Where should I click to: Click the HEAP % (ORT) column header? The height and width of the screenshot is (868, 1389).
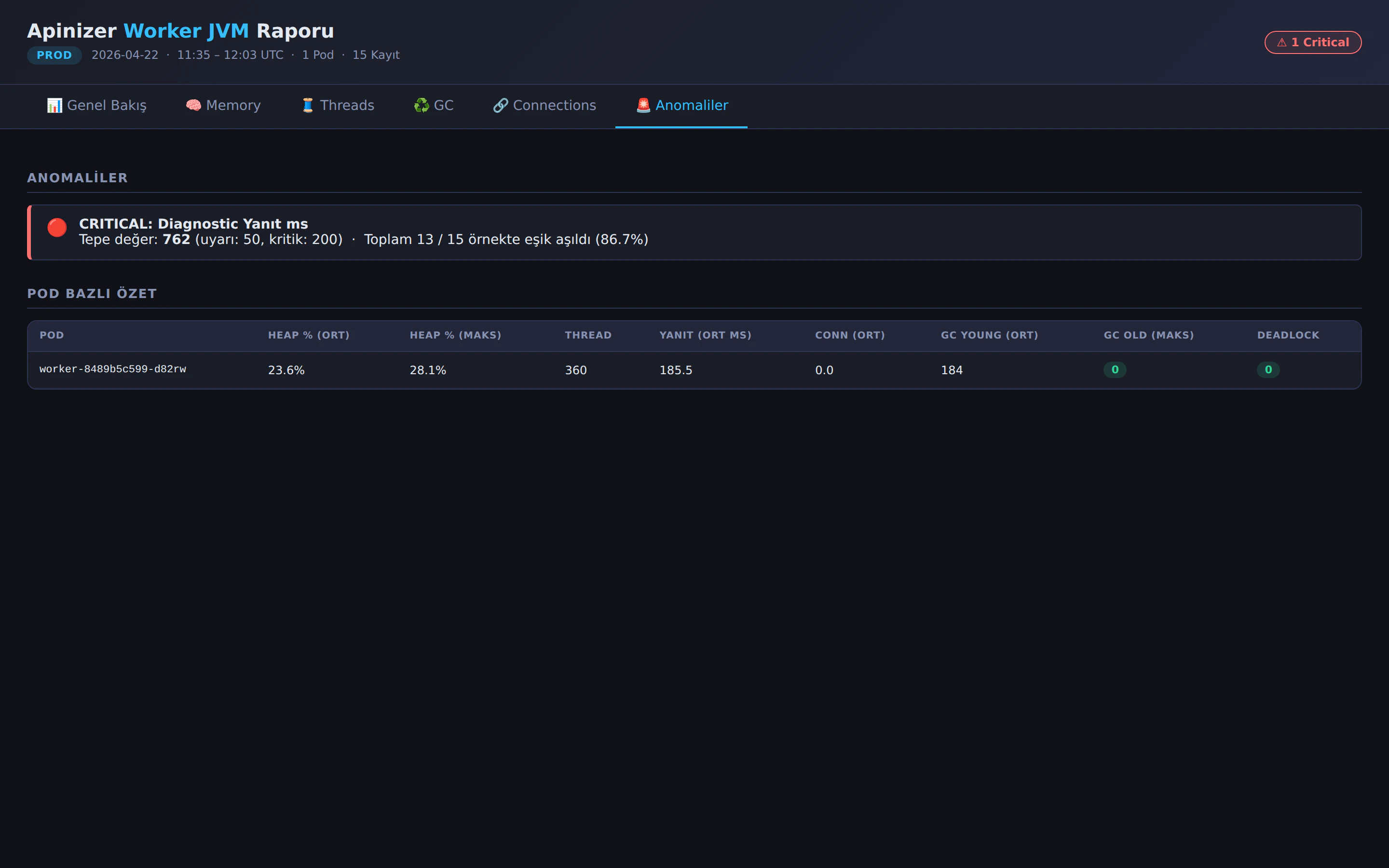[x=309, y=335]
